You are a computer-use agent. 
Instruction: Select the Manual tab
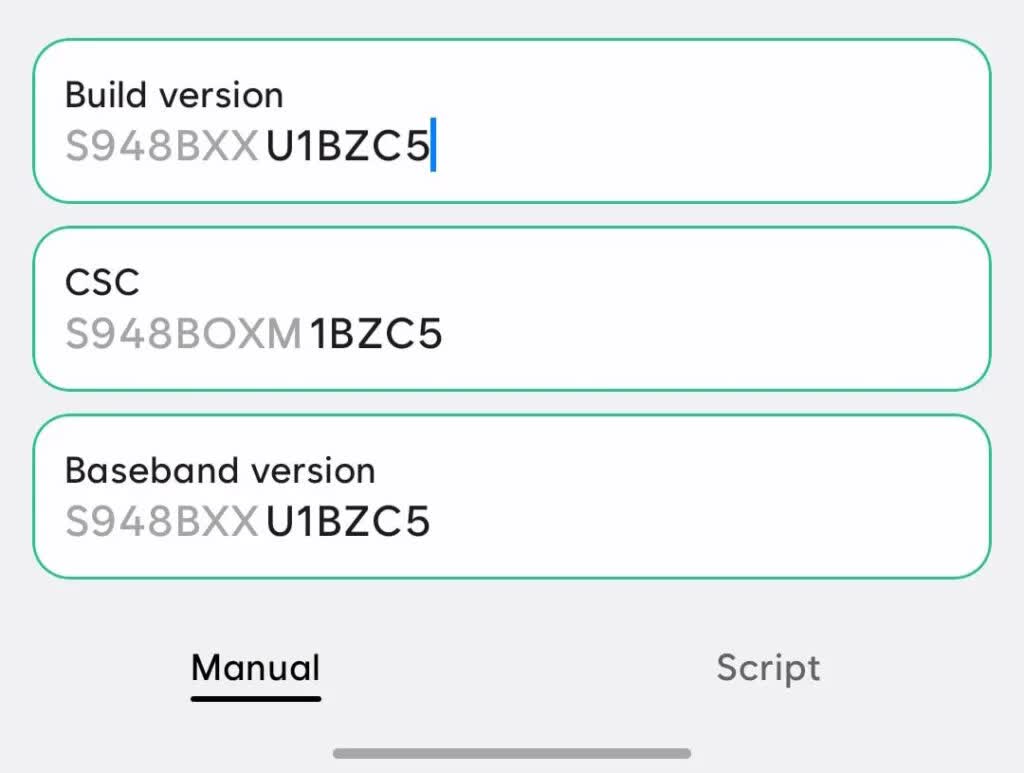pyautogui.click(x=255, y=667)
